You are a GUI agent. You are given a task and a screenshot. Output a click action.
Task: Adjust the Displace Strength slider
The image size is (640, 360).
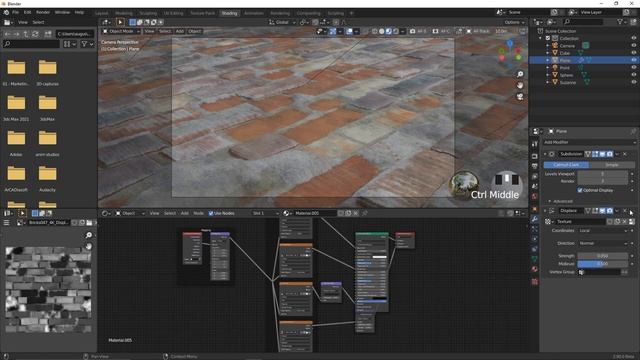[x=602, y=256]
